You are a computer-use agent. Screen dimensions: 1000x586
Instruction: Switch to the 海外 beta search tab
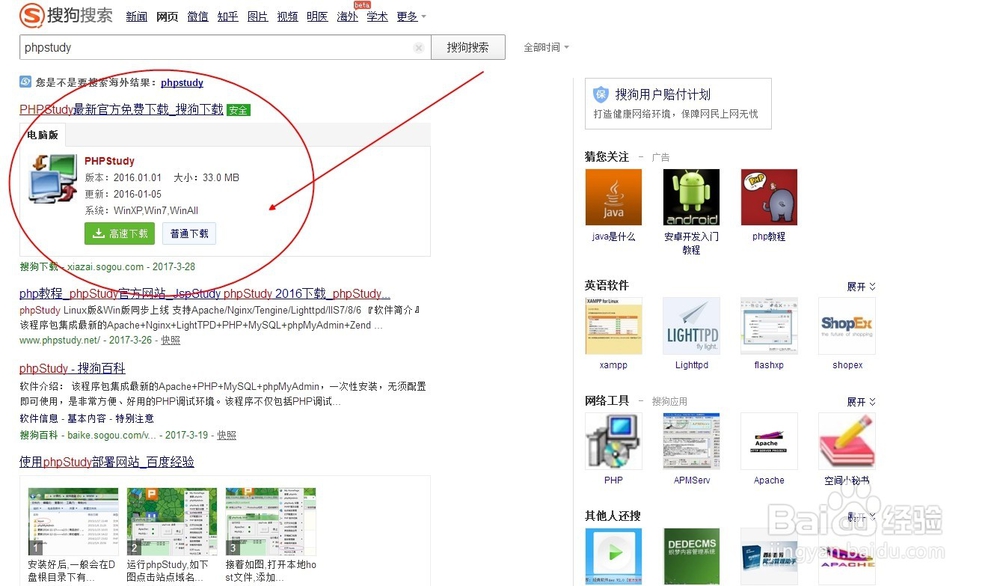point(347,17)
